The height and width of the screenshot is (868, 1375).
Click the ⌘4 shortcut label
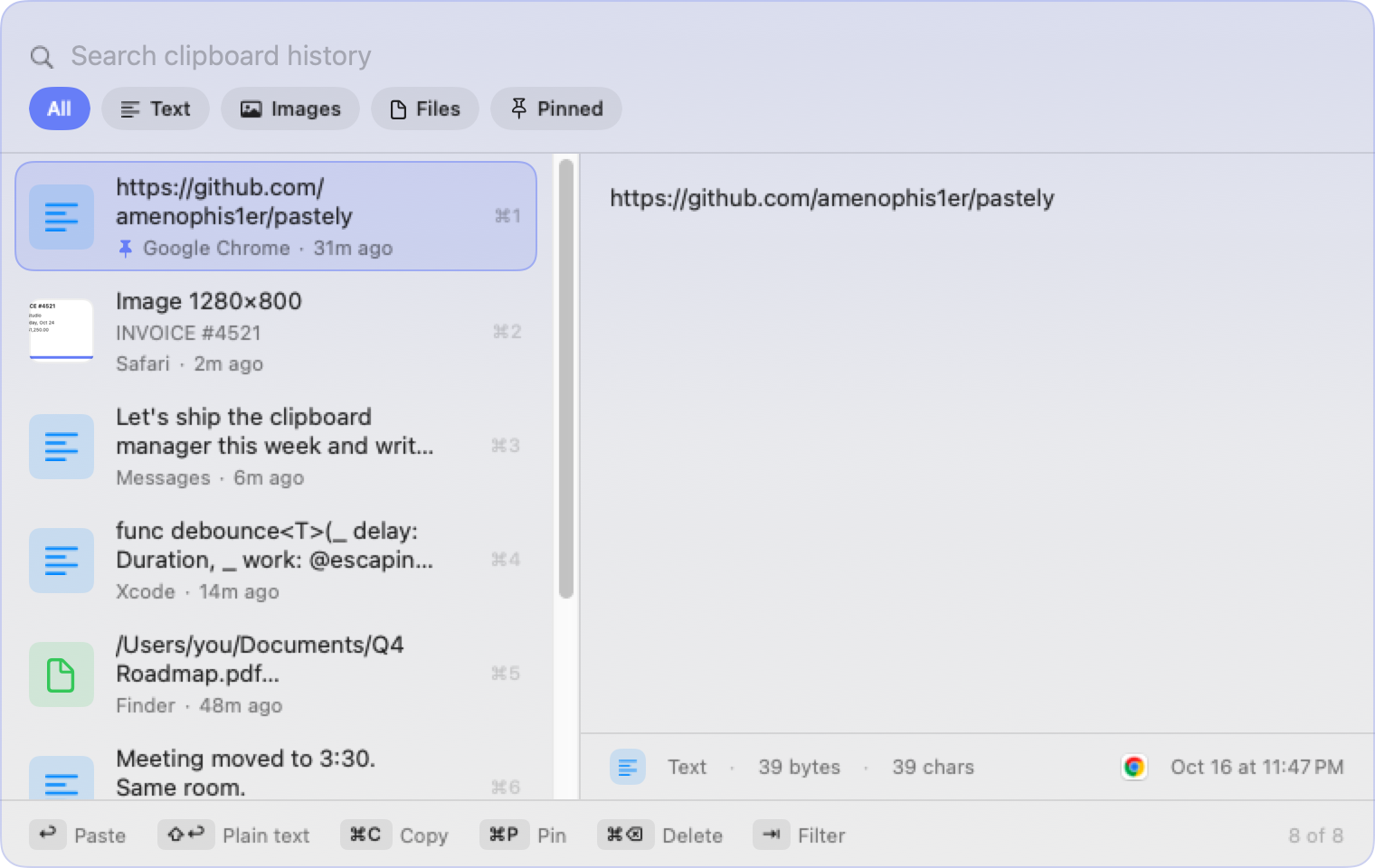pyautogui.click(x=506, y=560)
